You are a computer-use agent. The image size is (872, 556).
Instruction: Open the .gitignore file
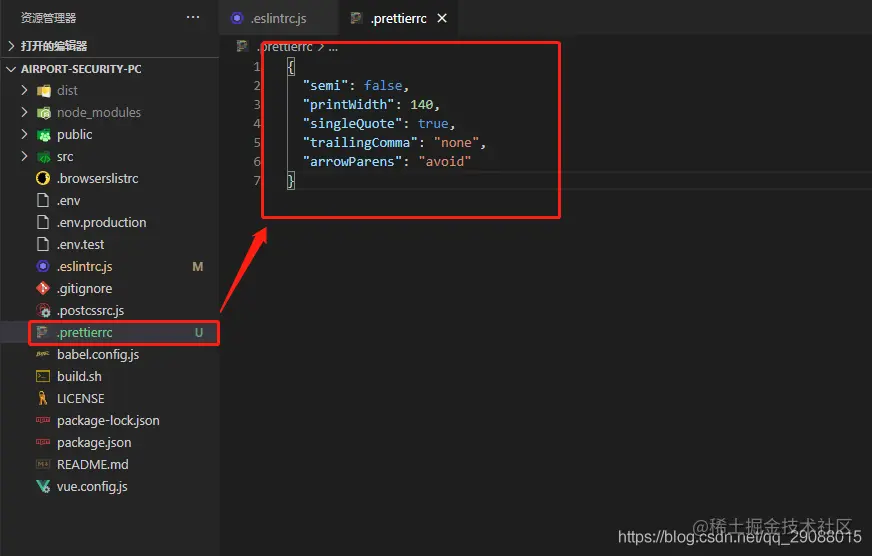tap(84, 289)
